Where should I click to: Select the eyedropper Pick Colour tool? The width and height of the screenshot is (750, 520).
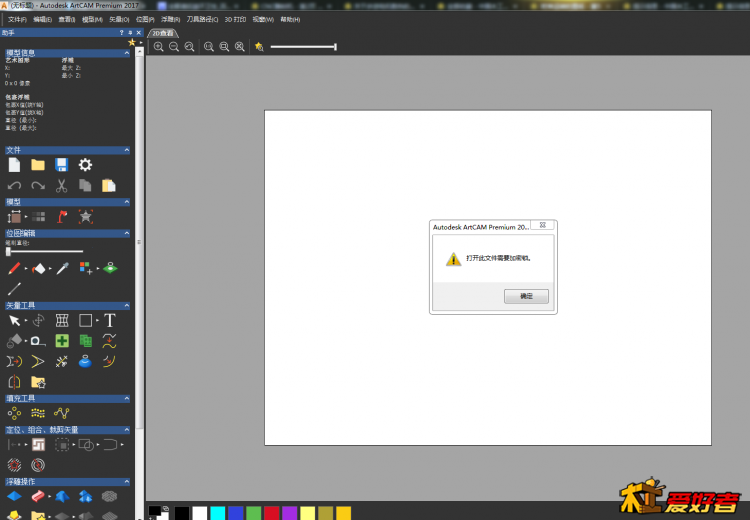tap(62, 268)
